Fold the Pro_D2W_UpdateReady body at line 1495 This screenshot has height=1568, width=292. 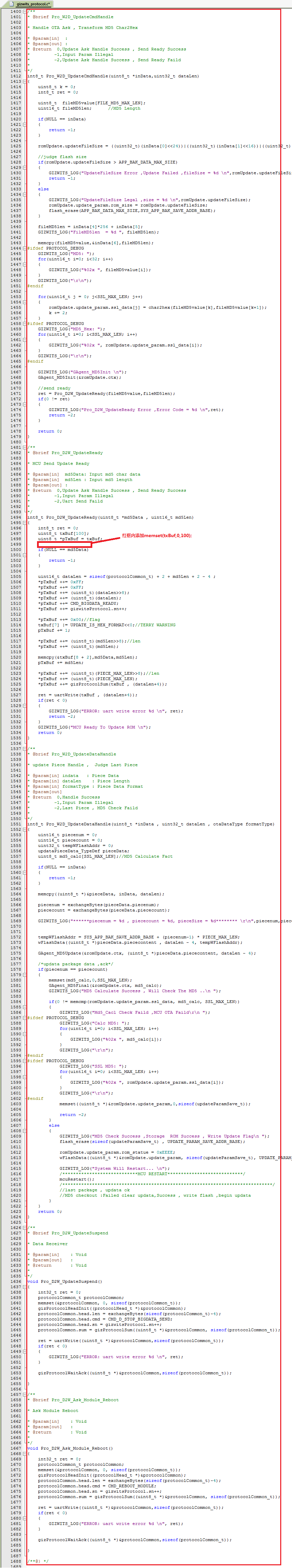[x=24, y=523]
